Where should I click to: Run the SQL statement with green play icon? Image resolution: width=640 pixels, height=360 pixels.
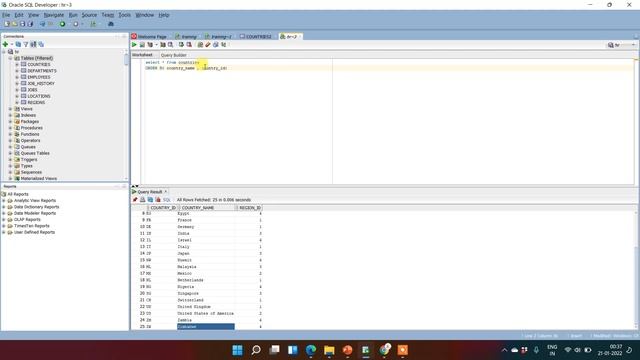pos(134,44)
